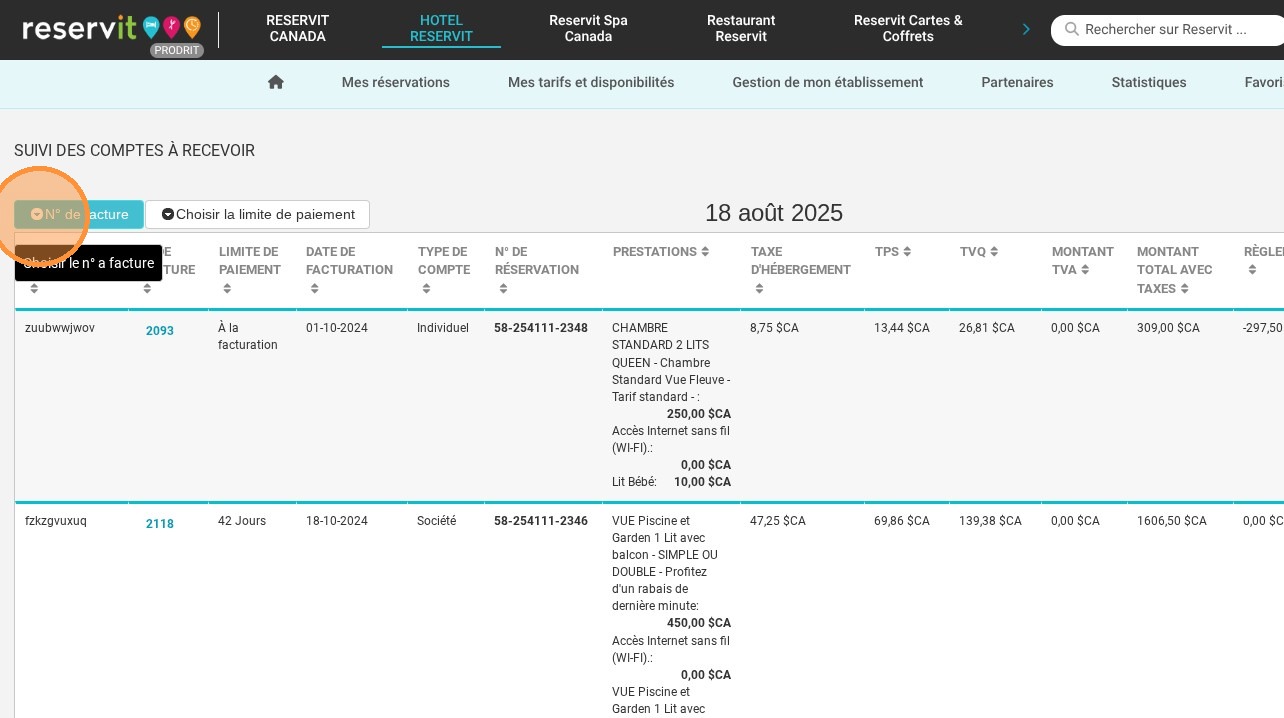Open Reservit Cartes & Coffrets tab

pos(908,28)
